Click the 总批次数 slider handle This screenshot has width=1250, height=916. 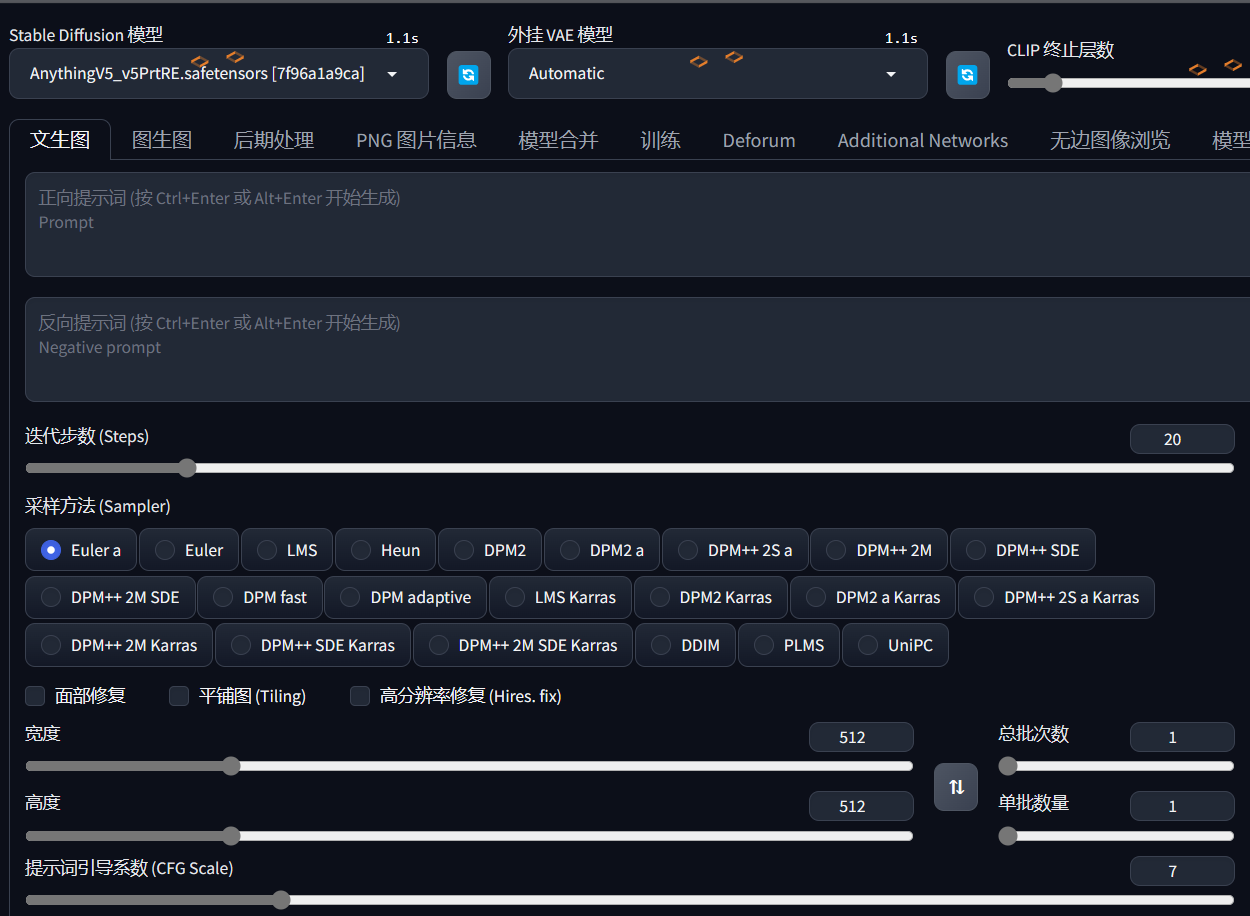[1008, 766]
